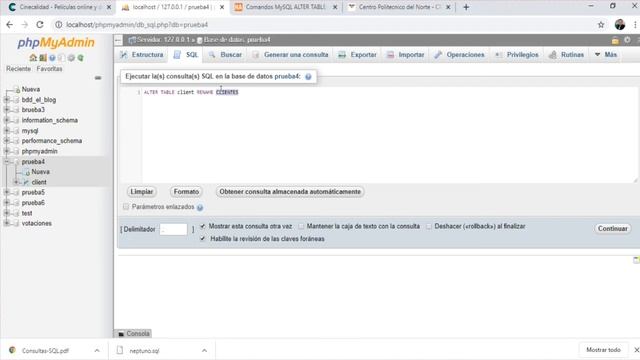The image size is (640, 360).
Task: Expand performance_schema database node
Action: coord(7,141)
